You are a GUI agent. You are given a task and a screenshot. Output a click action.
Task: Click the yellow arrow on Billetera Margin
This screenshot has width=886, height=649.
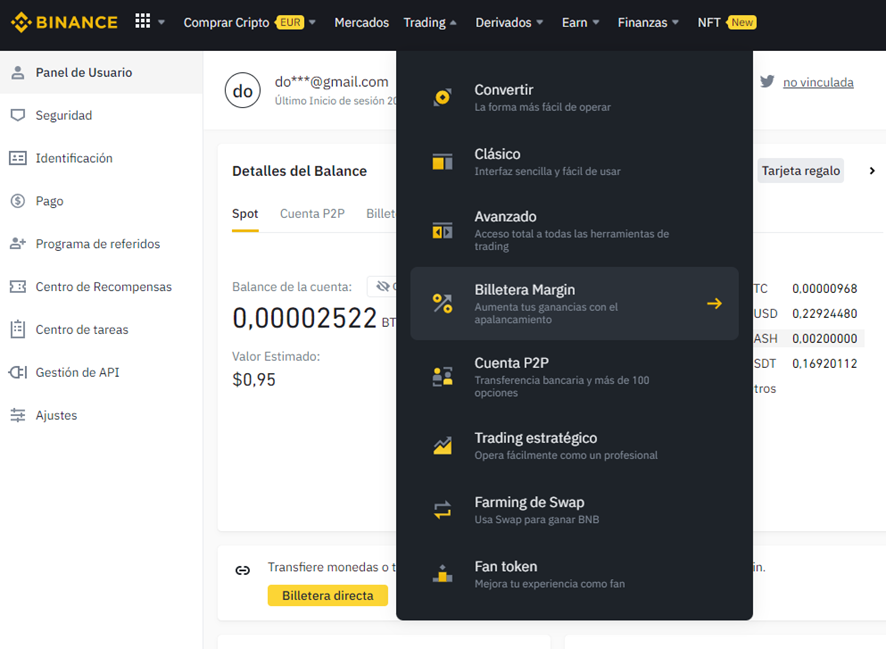tap(714, 303)
